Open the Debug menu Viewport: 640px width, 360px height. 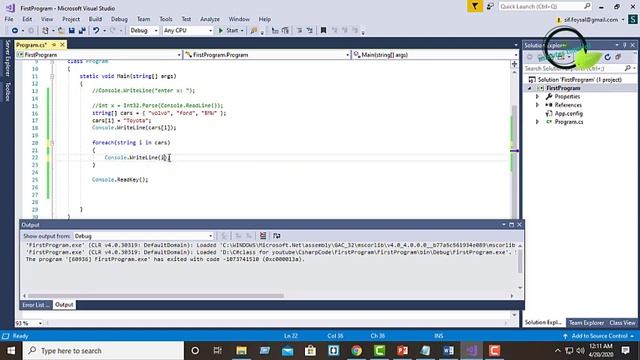pyautogui.click(x=119, y=19)
